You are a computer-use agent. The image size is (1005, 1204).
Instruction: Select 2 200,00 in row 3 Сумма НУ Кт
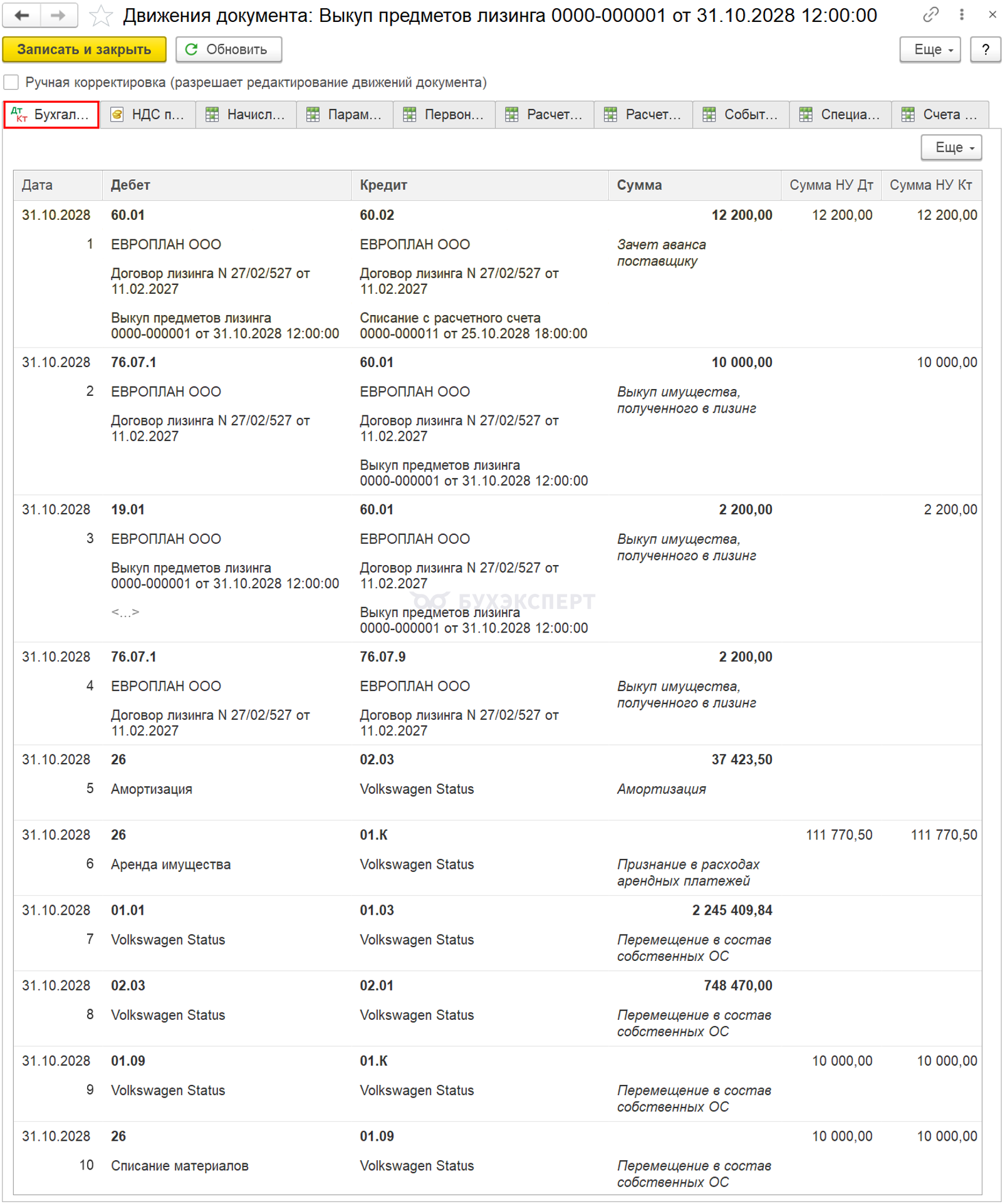pos(950,509)
